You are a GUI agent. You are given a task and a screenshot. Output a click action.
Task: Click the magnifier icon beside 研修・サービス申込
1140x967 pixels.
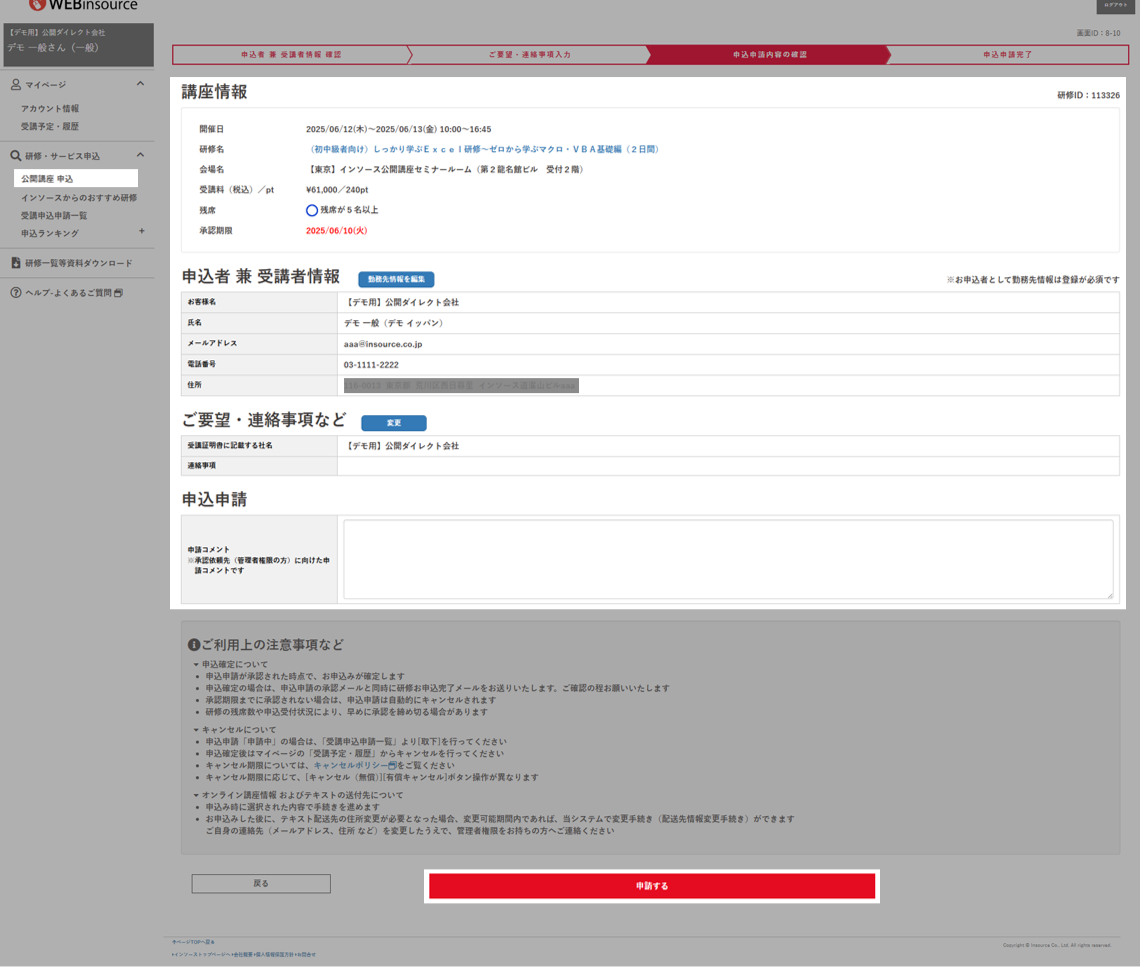15,156
